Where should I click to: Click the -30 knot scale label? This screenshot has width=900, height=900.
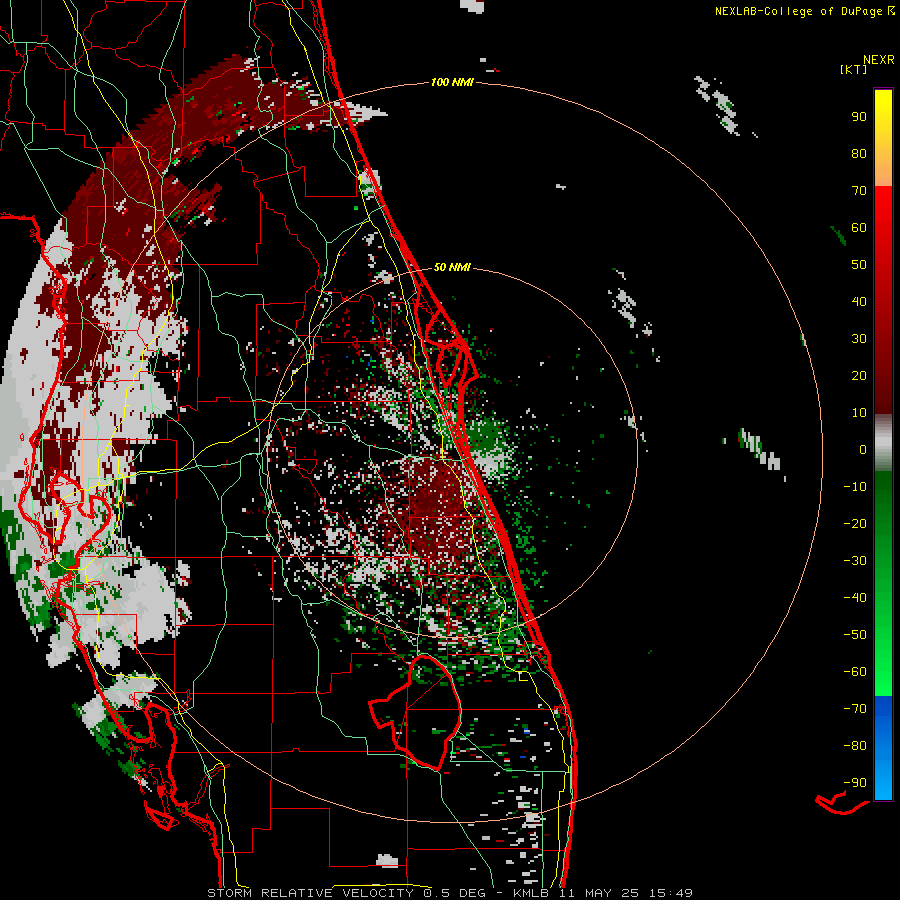[855, 561]
